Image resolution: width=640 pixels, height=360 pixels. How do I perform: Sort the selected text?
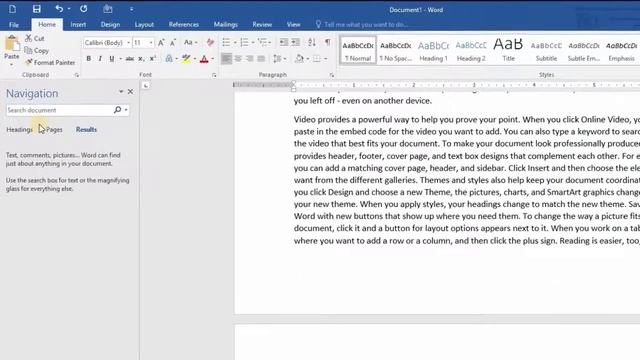pos(312,42)
